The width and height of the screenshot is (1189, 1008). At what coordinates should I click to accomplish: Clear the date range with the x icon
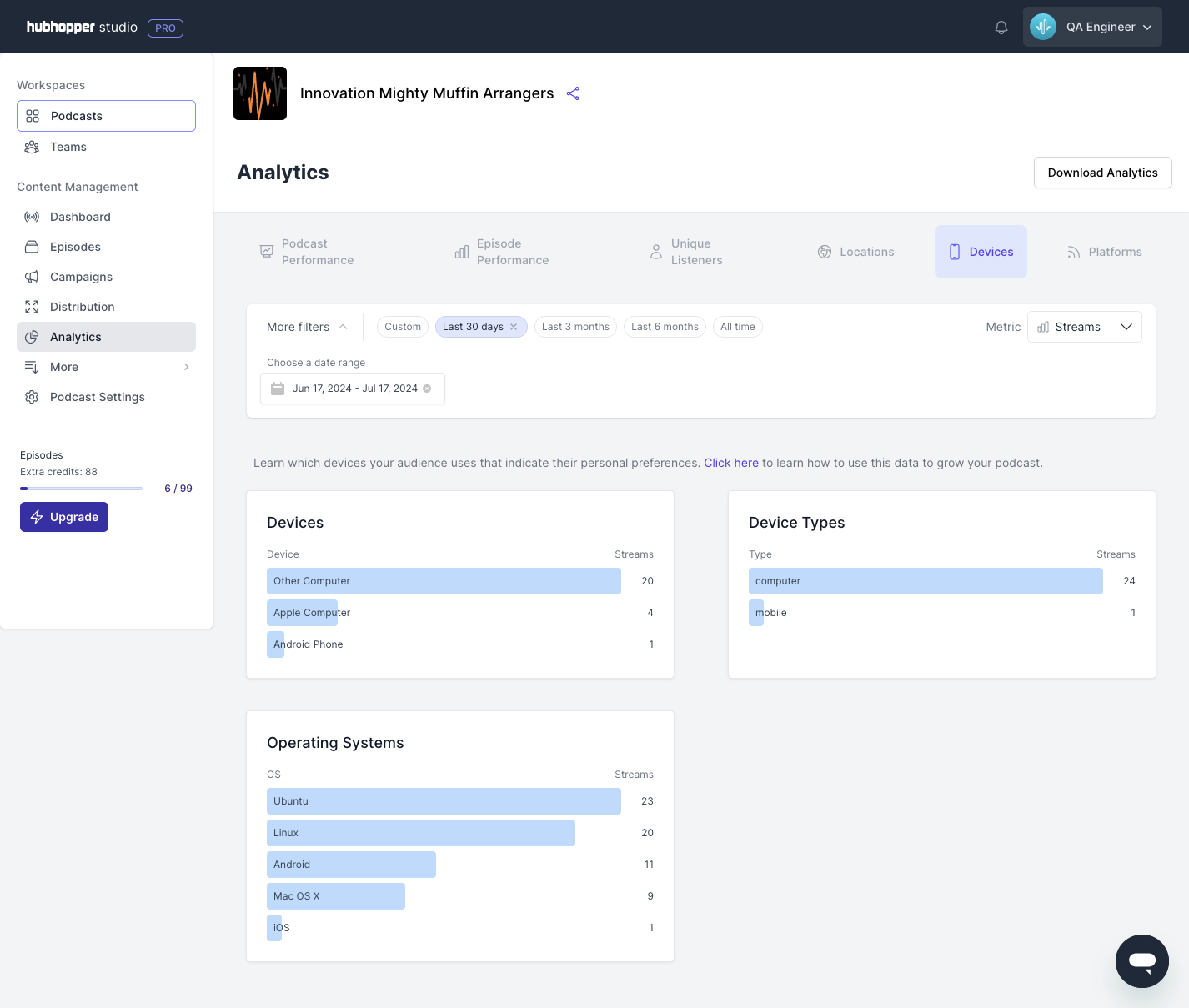427,389
